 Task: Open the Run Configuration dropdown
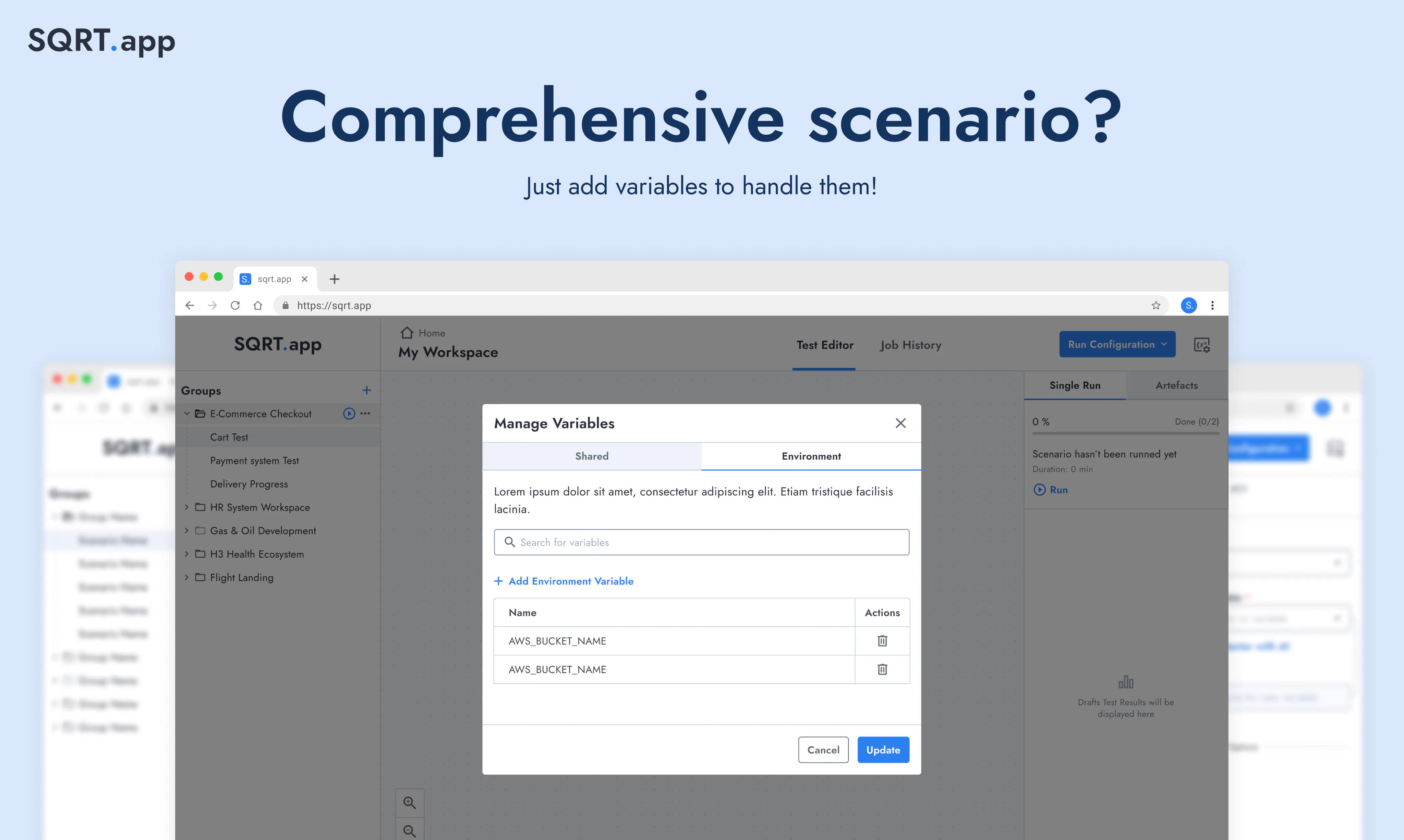coord(1117,345)
